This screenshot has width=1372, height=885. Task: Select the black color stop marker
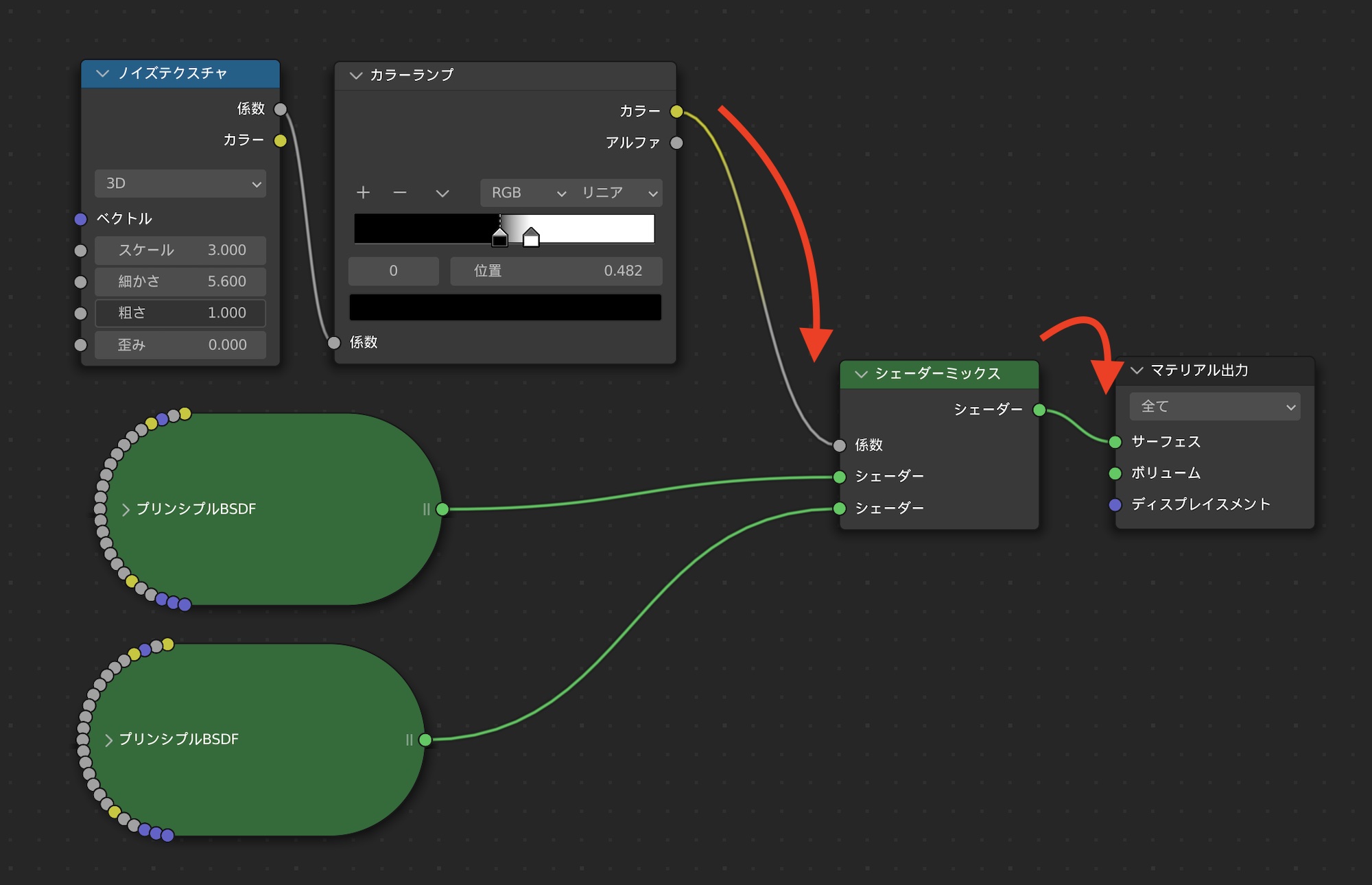tap(500, 238)
